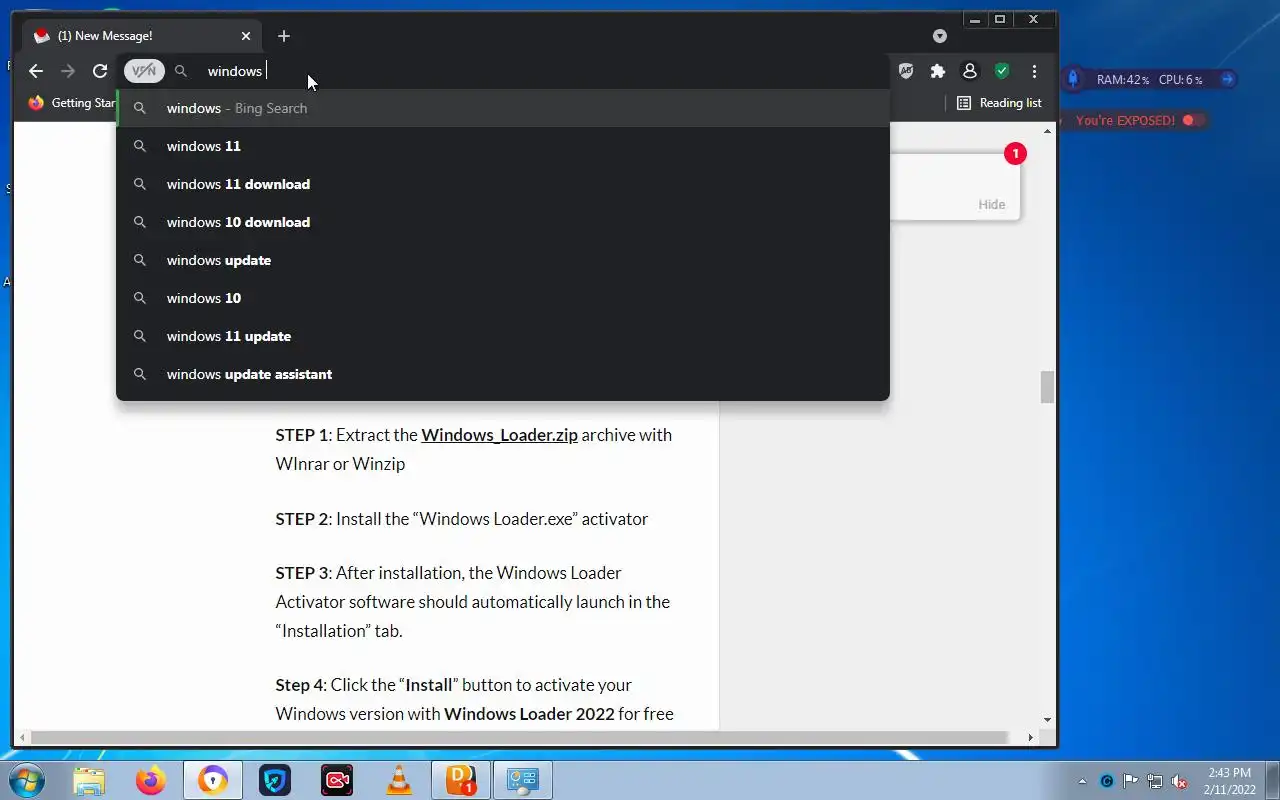Click the vertical scrollbar thumb

pyautogui.click(x=1047, y=387)
